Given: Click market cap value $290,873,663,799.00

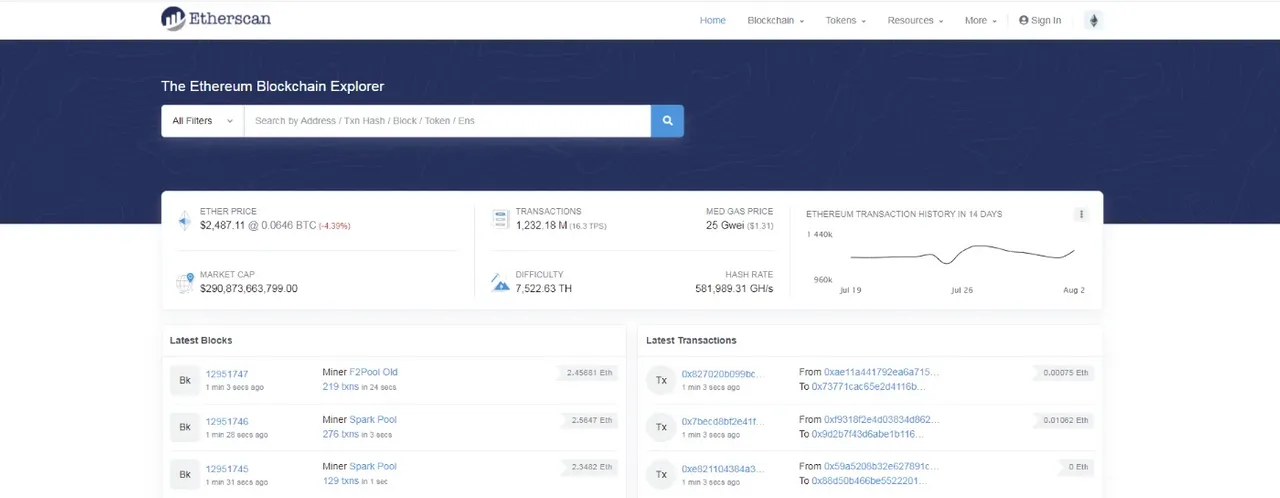Looking at the screenshot, I should coord(249,289).
